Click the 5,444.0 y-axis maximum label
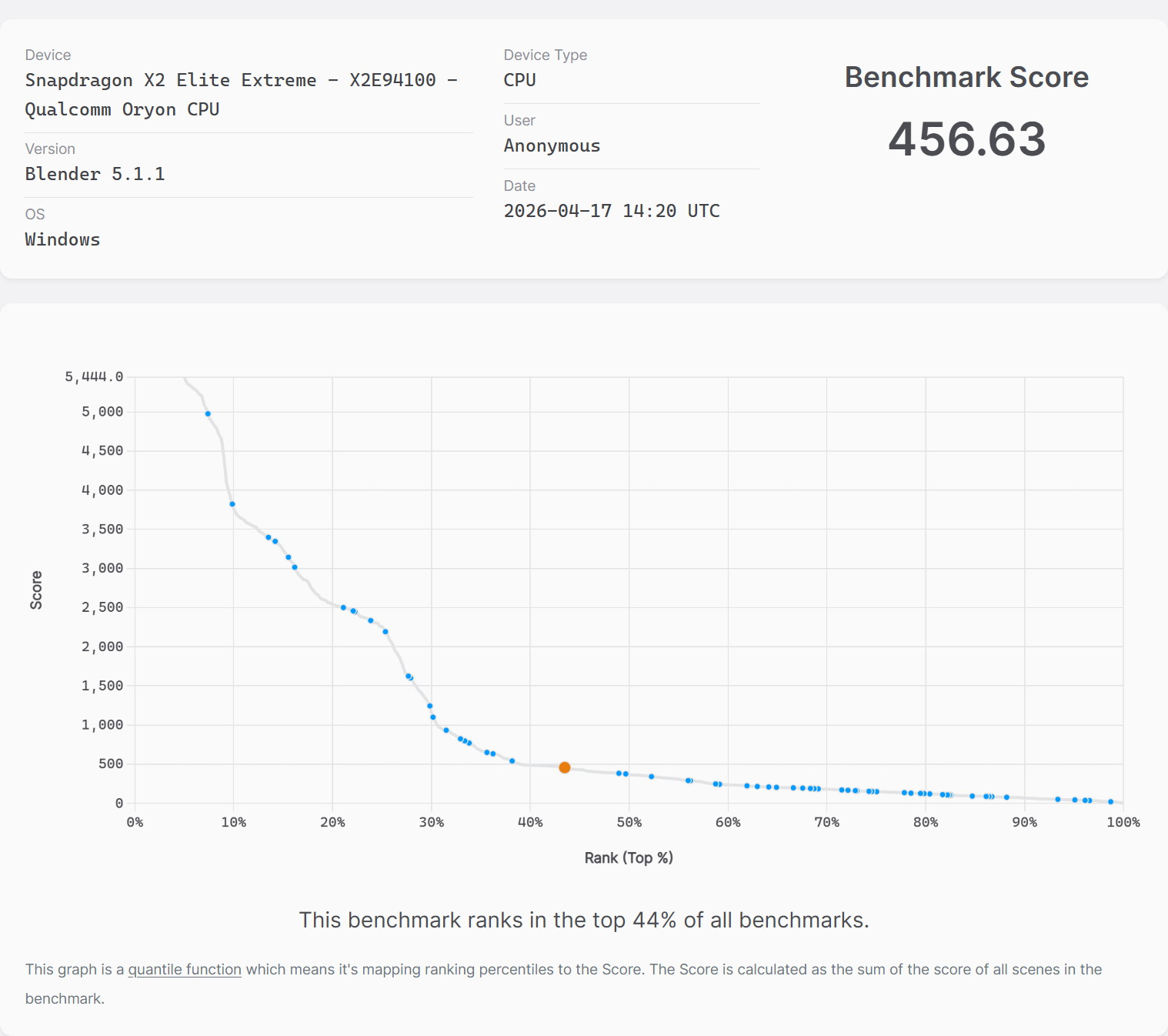Image resolution: width=1168 pixels, height=1036 pixels. [94, 376]
